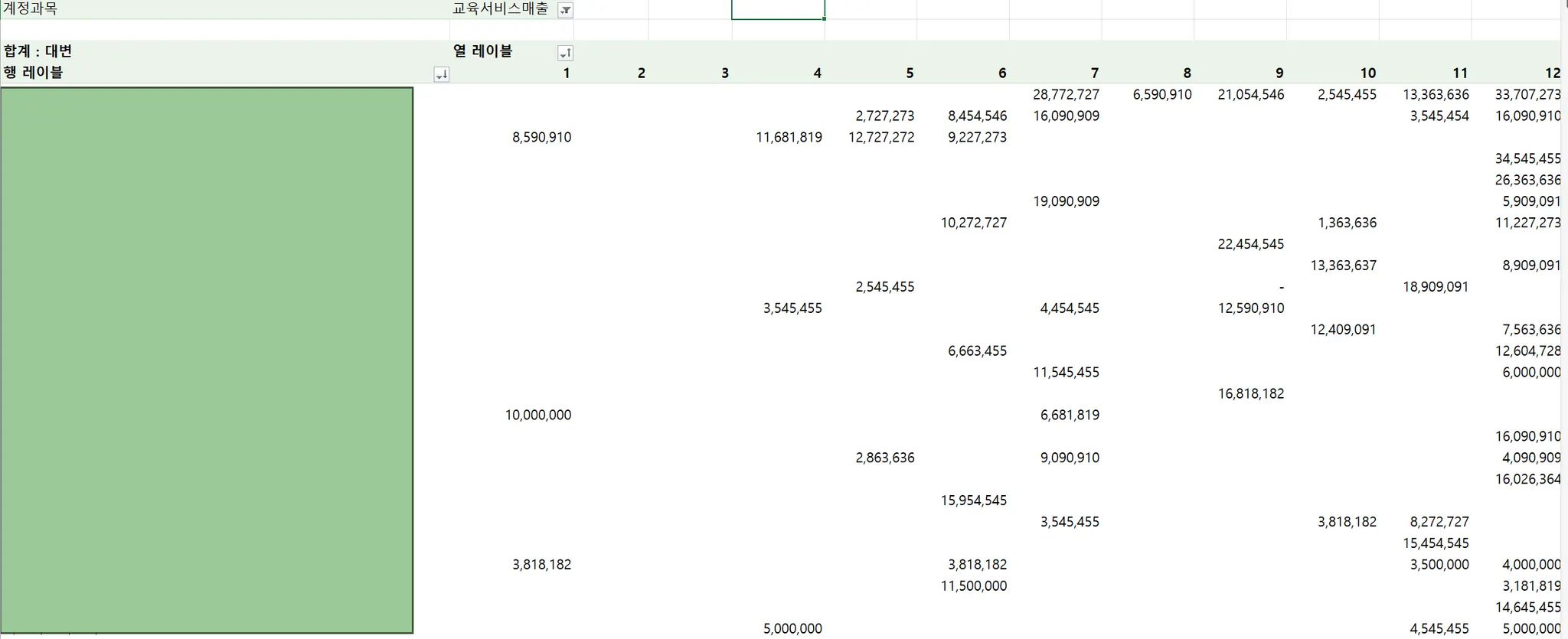This screenshot has height=639, width=1568.
Task: Select column header 1
Action: 567,73
